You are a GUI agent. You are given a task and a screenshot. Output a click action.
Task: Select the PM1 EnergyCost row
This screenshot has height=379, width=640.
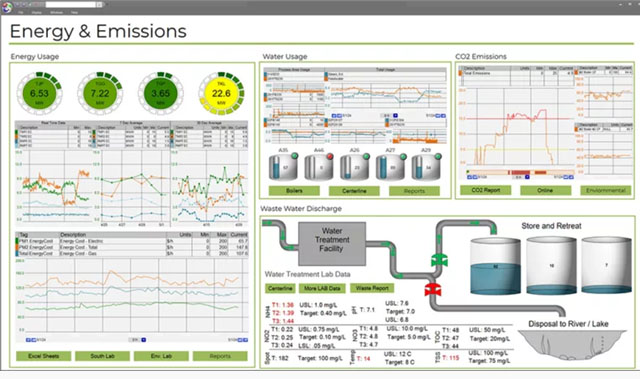[132, 241]
